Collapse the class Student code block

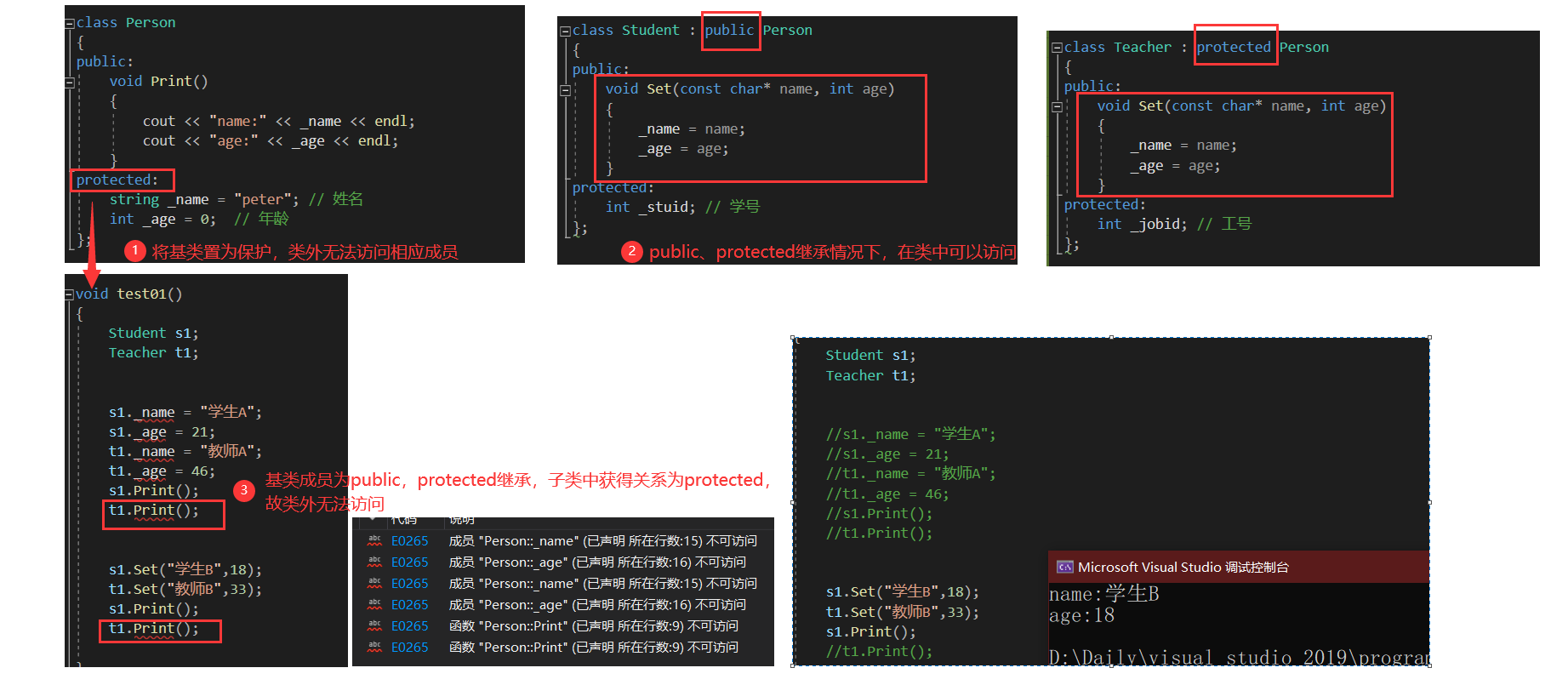pos(565,31)
